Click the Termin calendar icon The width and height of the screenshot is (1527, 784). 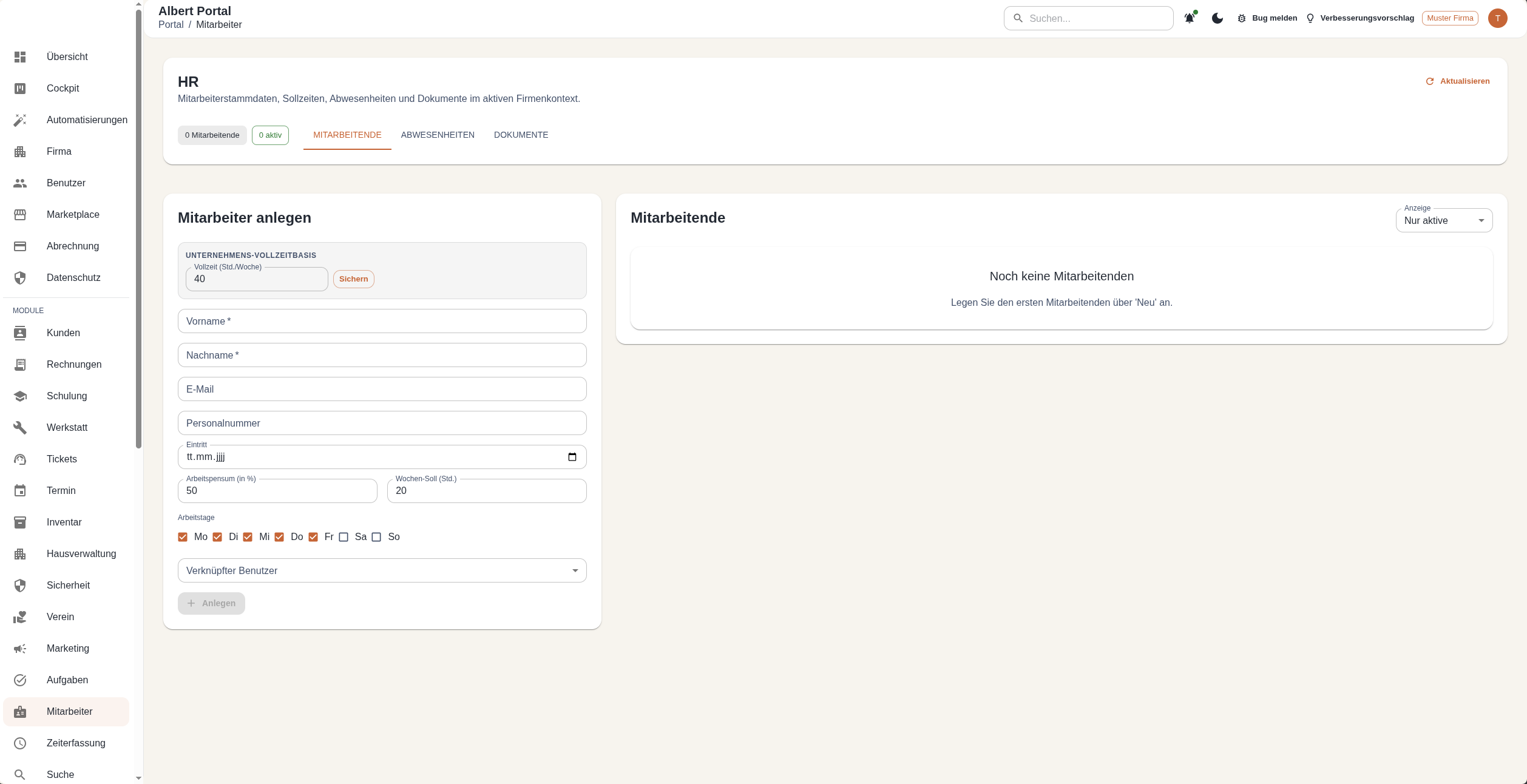click(20, 491)
